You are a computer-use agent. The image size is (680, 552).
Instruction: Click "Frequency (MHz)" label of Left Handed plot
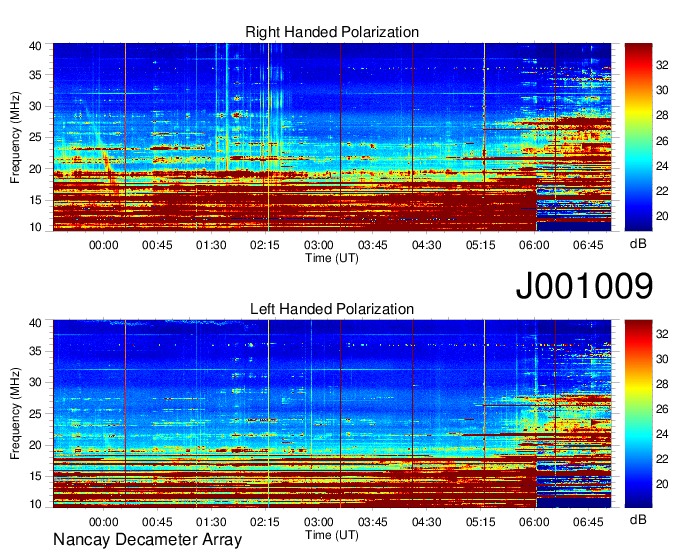[x=15, y=414]
